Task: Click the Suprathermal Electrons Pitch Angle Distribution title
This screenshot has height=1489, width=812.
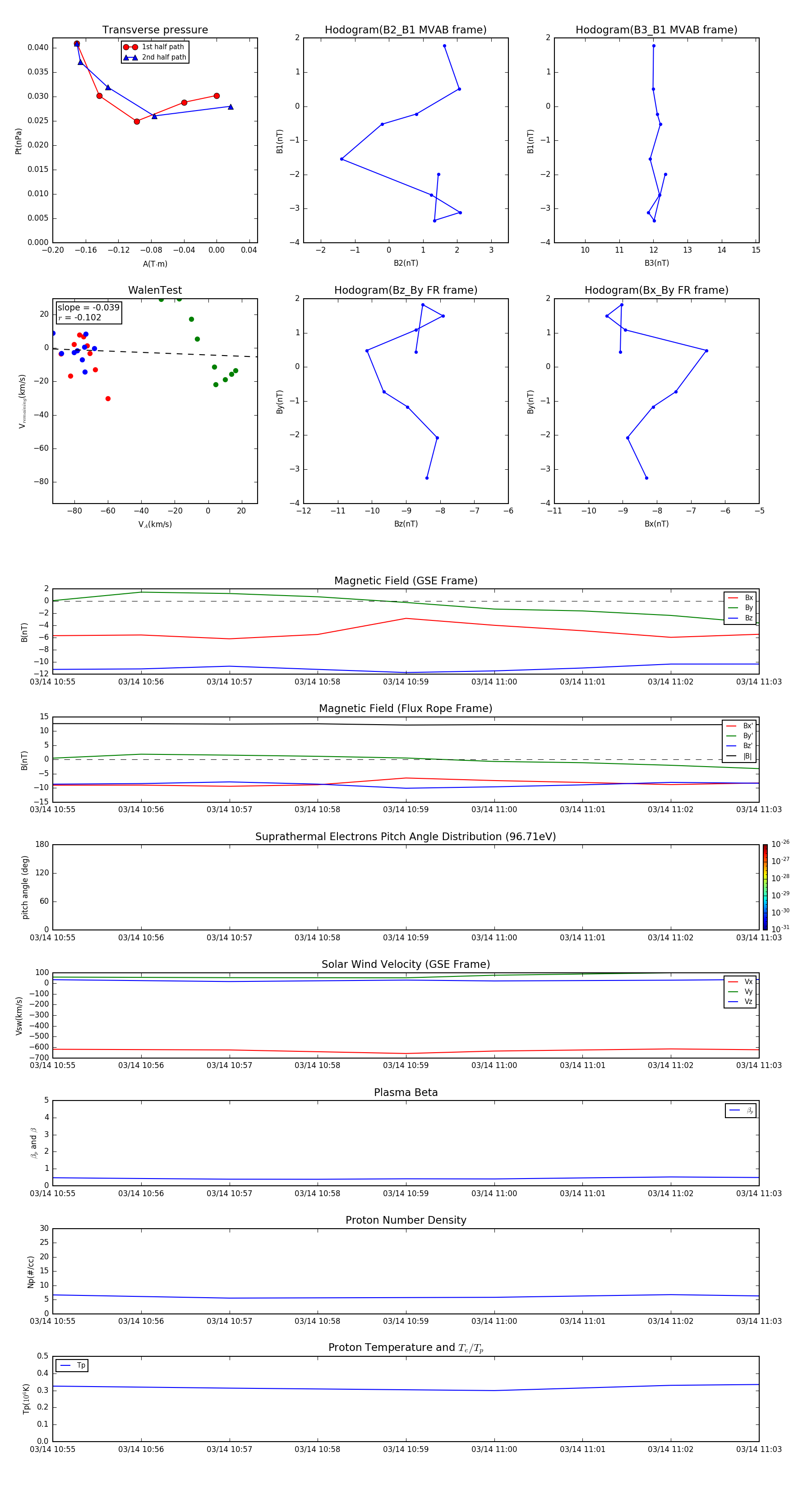Action: pyautogui.click(x=406, y=837)
